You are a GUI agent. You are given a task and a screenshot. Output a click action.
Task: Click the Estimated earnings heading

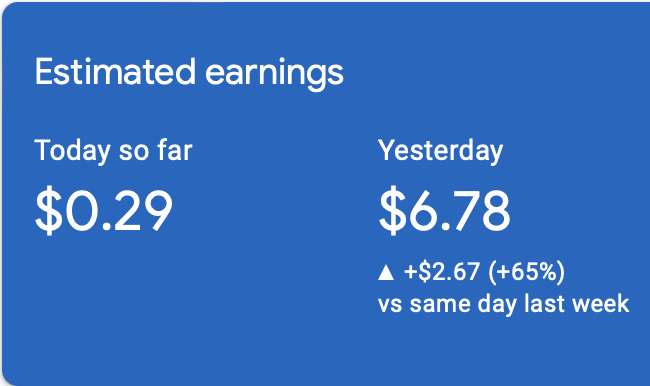tap(189, 73)
